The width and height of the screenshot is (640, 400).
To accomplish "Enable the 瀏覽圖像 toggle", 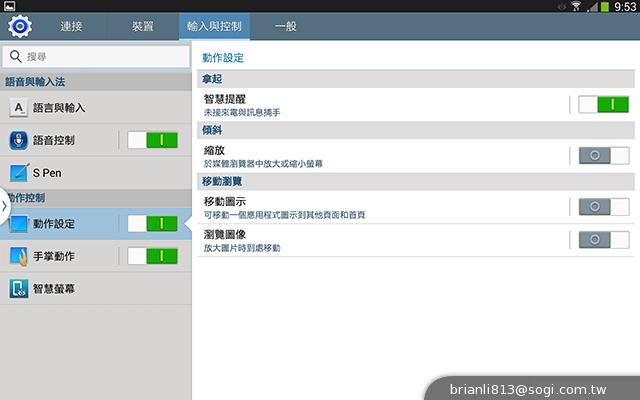I will 604,239.
